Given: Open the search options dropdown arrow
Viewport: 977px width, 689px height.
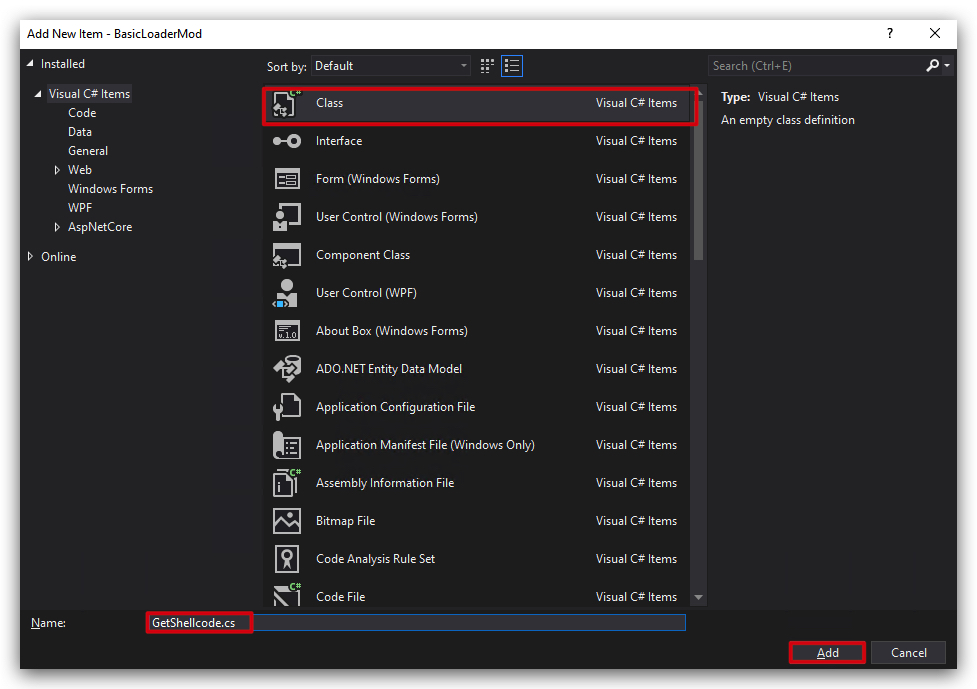Looking at the screenshot, I should [947, 65].
